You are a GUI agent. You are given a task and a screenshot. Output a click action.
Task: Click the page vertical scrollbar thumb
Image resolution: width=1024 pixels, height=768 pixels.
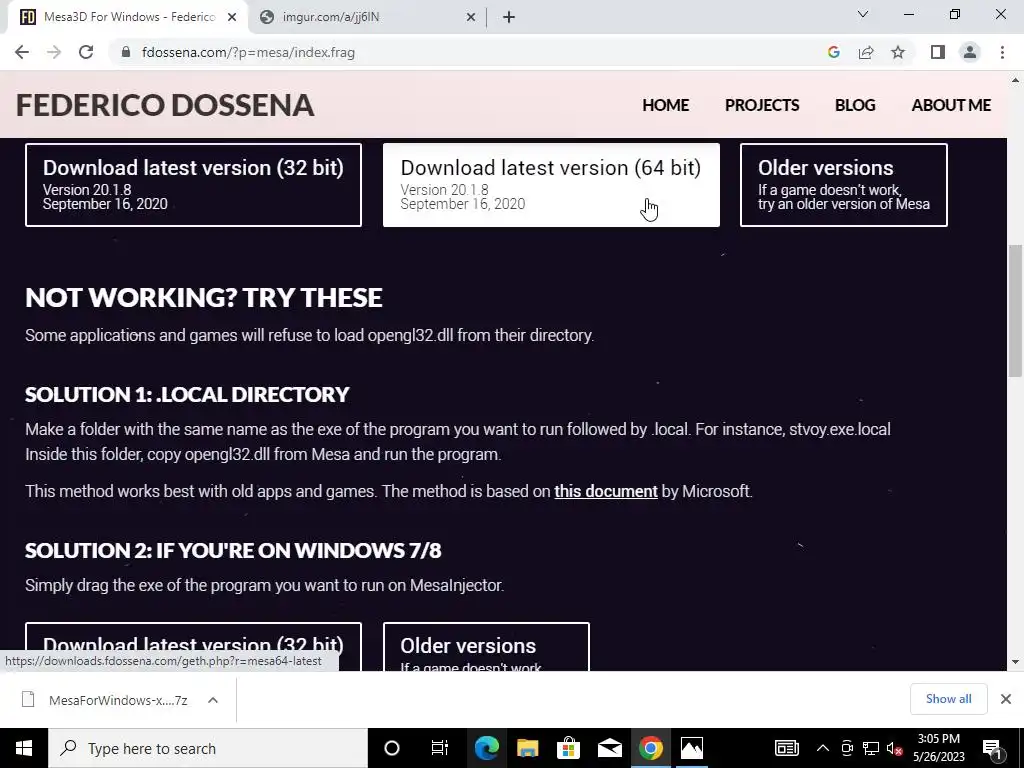coord(1015,310)
